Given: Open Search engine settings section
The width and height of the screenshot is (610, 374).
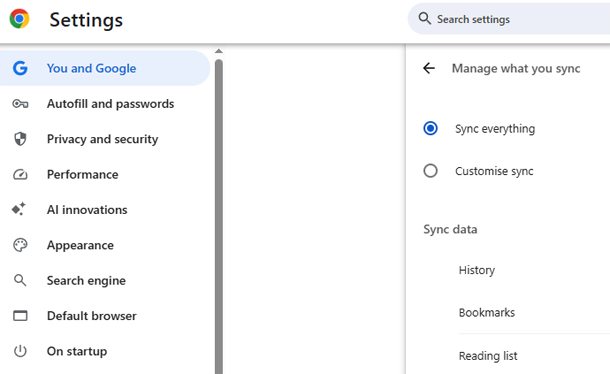Looking at the screenshot, I should 105,281.
